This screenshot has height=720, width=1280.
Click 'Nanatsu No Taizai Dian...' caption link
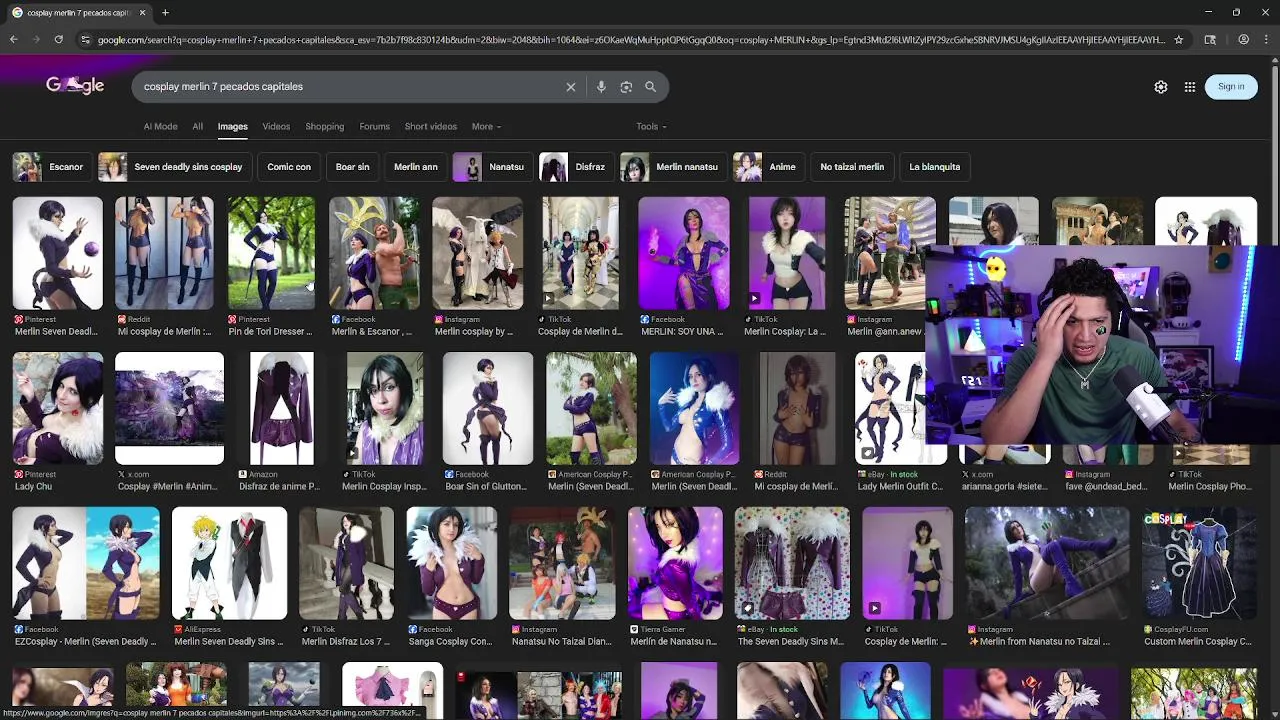coord(561,642)
